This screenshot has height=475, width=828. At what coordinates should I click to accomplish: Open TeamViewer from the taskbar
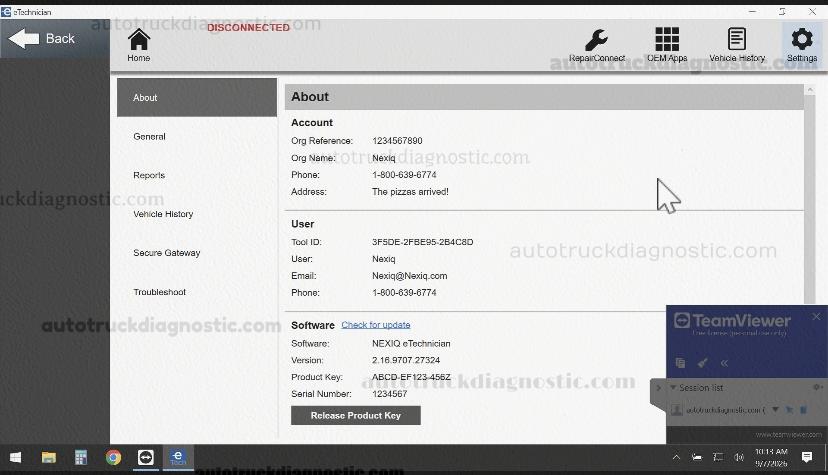pos(146,458)
